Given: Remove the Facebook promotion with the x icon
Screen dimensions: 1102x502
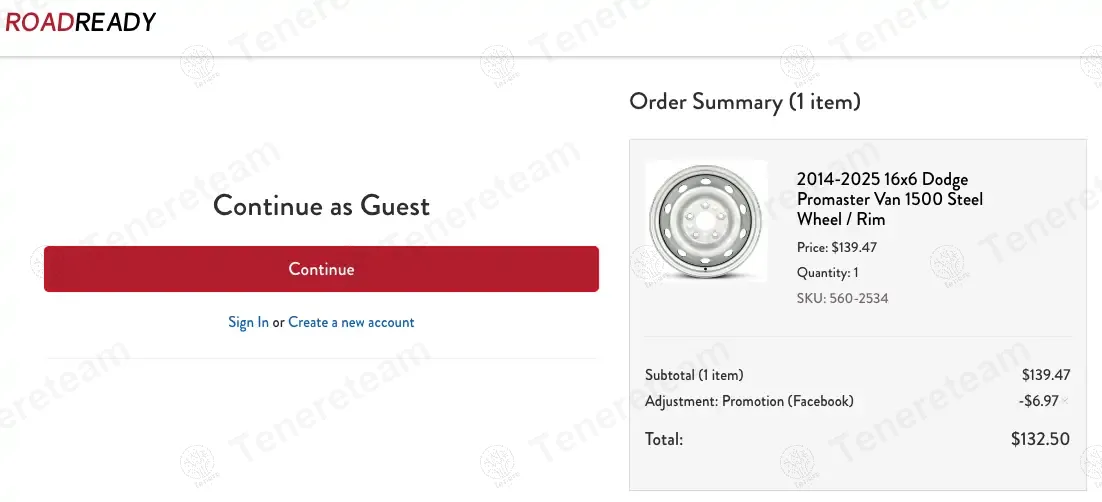Looking at the screenshot, I should (1065, 402).
